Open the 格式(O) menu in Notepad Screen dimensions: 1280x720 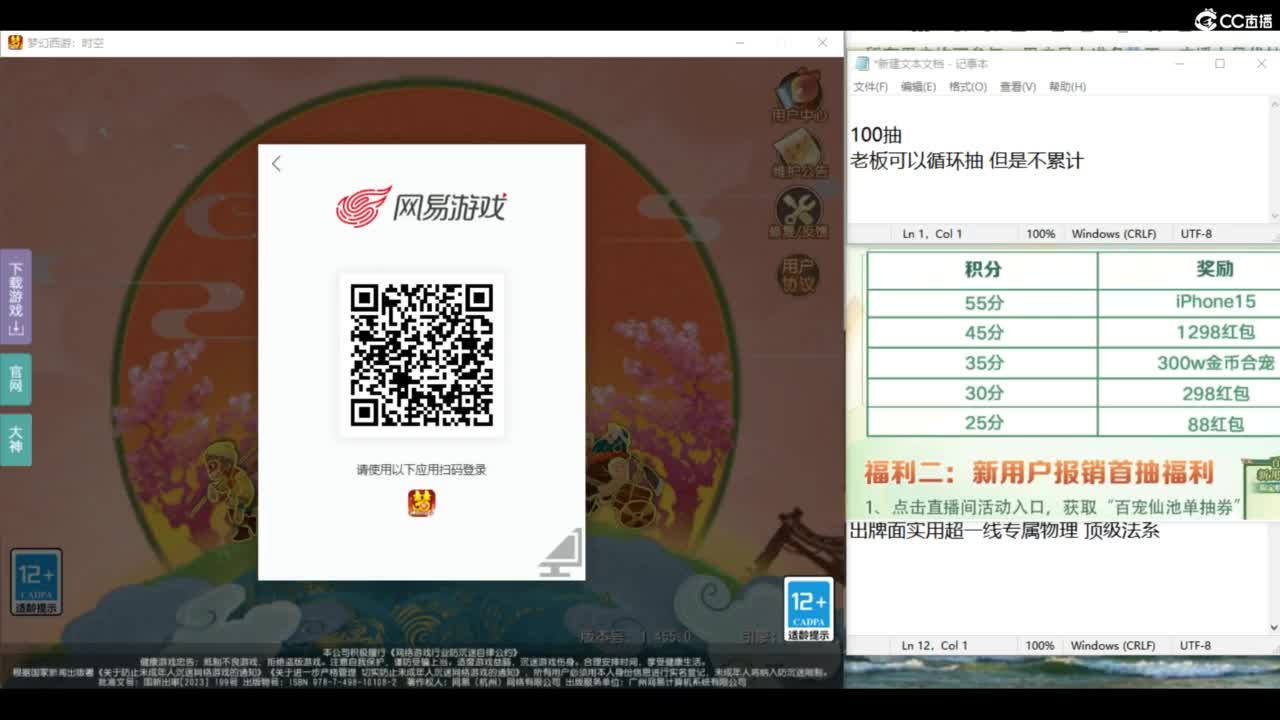(967, 87)
